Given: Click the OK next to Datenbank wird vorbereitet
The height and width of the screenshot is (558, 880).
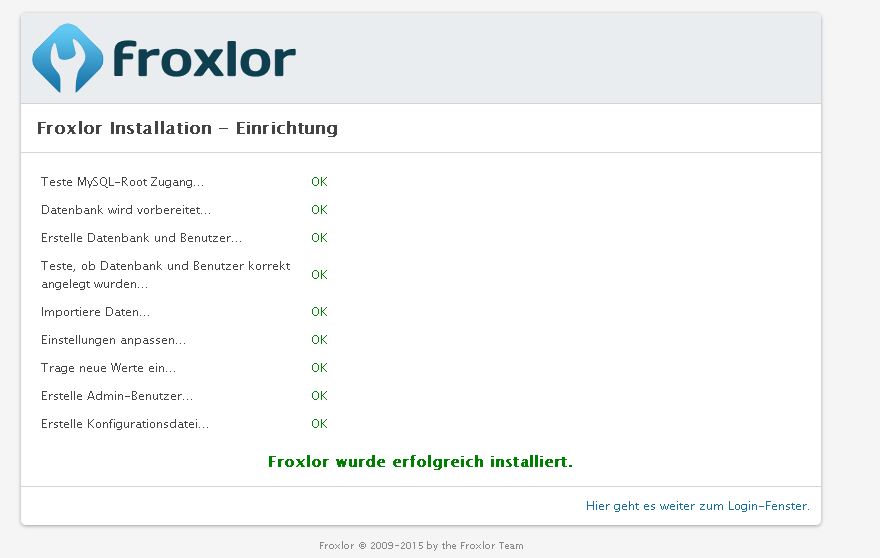Looking at the screenshot, I should click(x=319, y=210).
